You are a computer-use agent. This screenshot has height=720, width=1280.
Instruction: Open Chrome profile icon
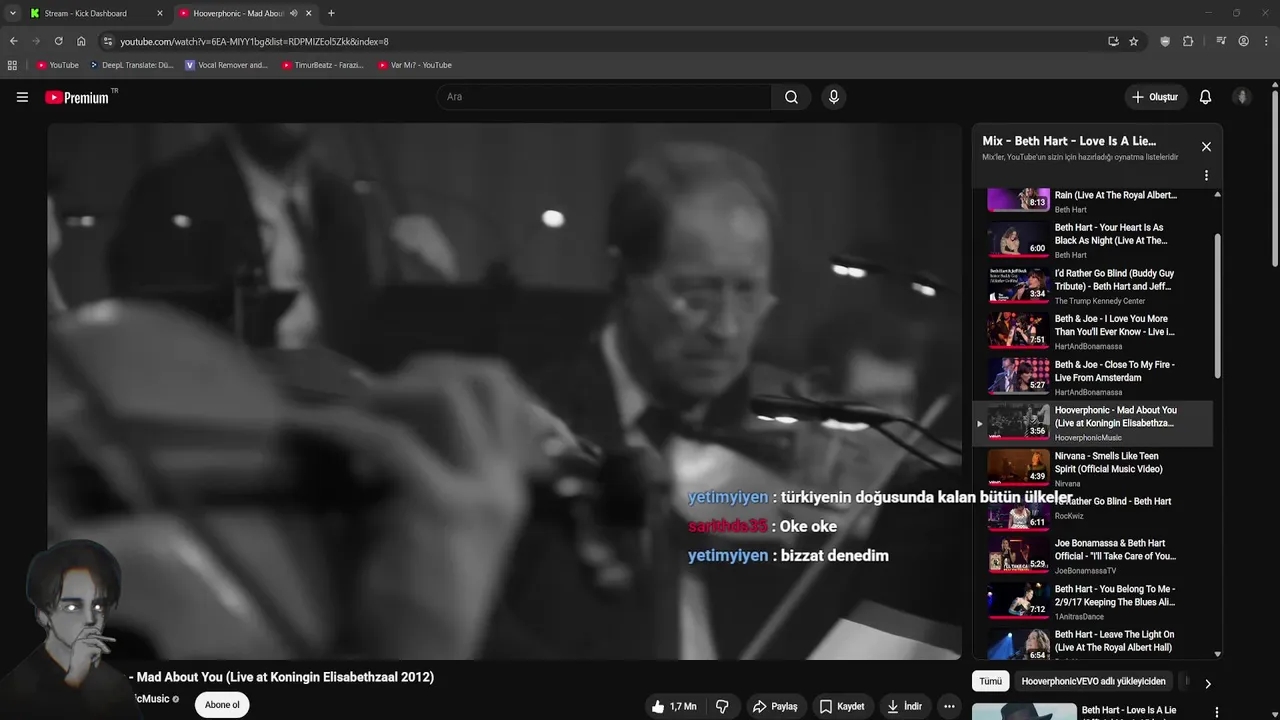1243,41
